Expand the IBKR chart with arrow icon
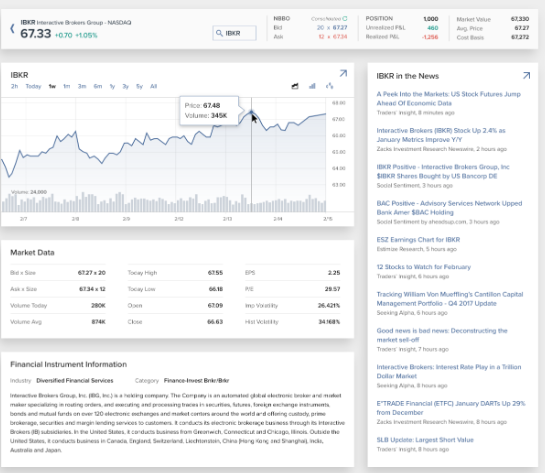The image size is (545, 473). (343, 73)
